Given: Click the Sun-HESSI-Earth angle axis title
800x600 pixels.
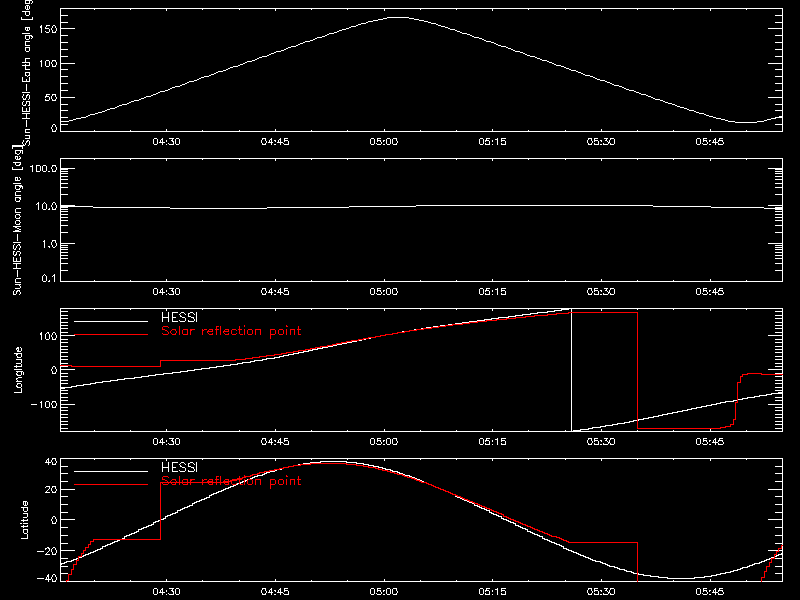Looking at the screenshot, I should [x=27, y=73].
